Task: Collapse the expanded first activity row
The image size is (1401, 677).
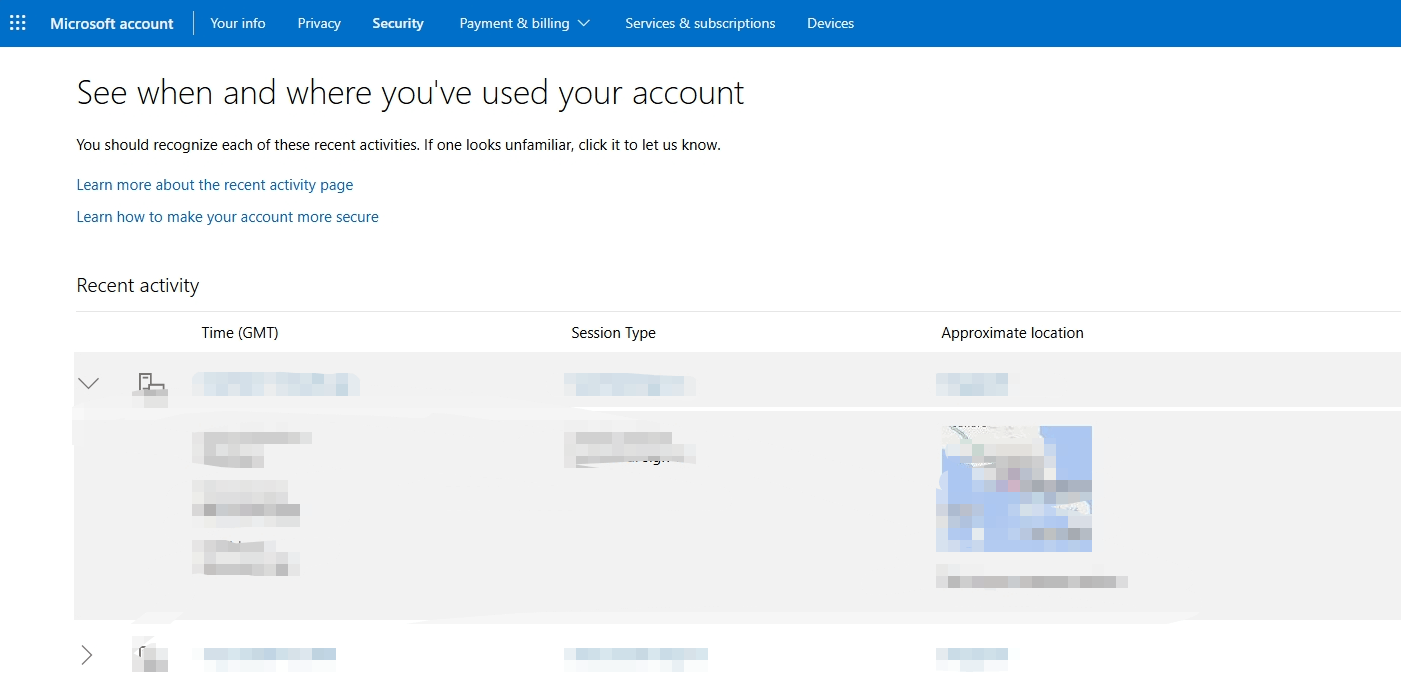Action: pos(89,383)
